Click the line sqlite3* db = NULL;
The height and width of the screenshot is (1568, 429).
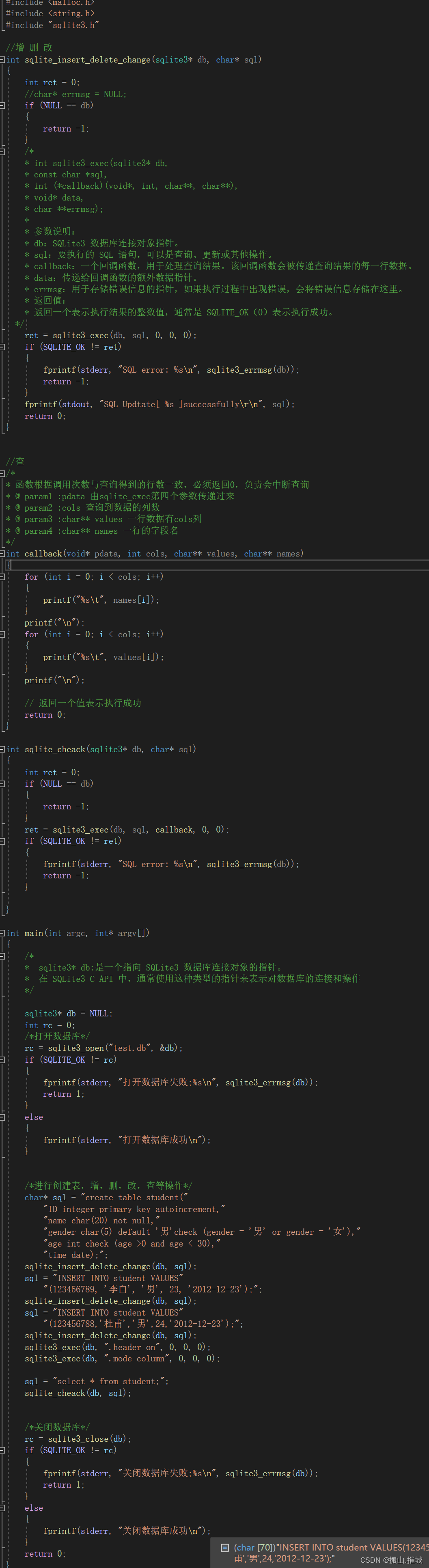69,1014
